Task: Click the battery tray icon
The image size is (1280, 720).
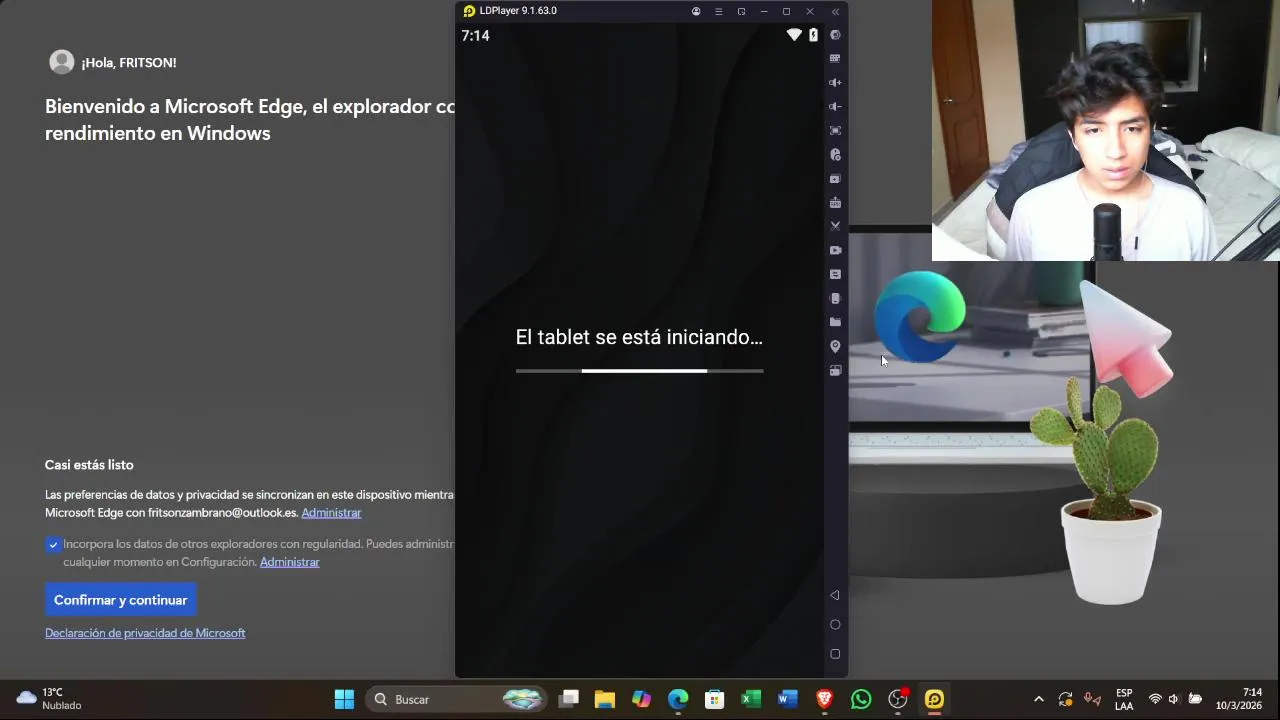Action: tap(1195, 699)
